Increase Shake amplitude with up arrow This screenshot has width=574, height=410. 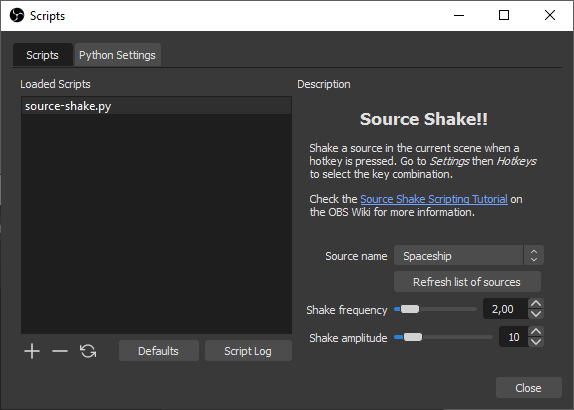click(x=536, y=331)
